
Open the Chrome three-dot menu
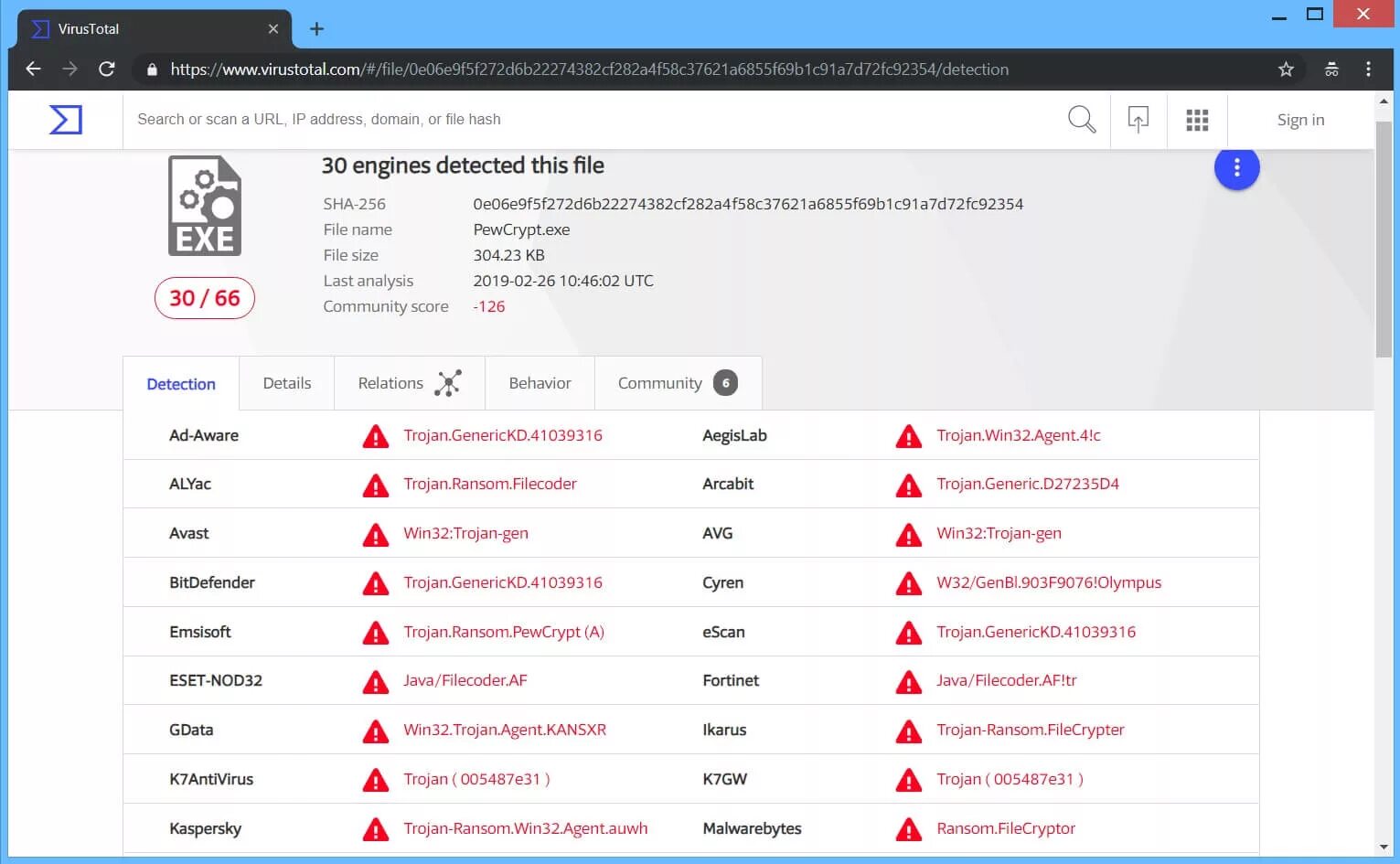1368,69
